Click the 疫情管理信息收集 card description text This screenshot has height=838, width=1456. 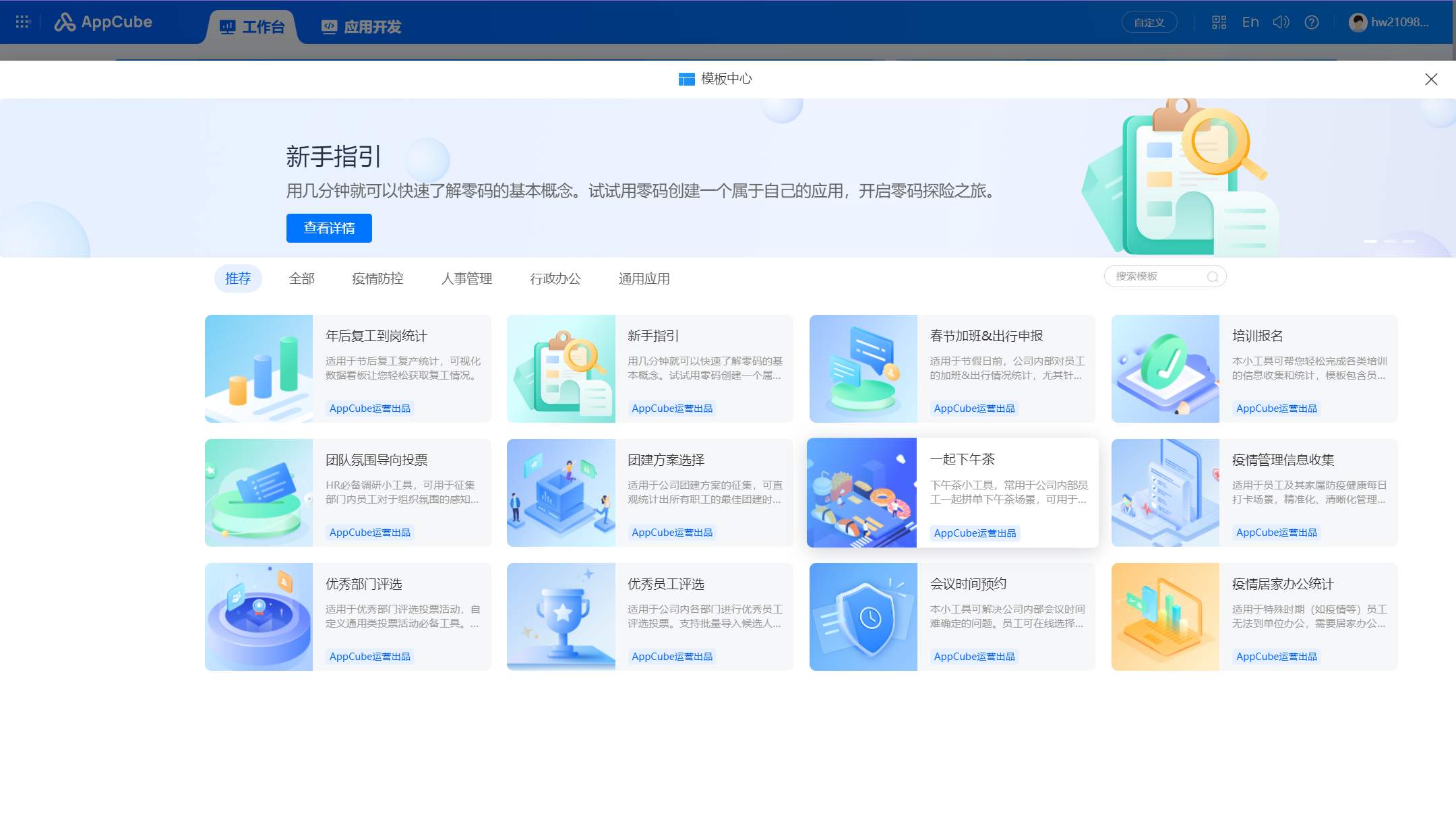point(1310,492)
